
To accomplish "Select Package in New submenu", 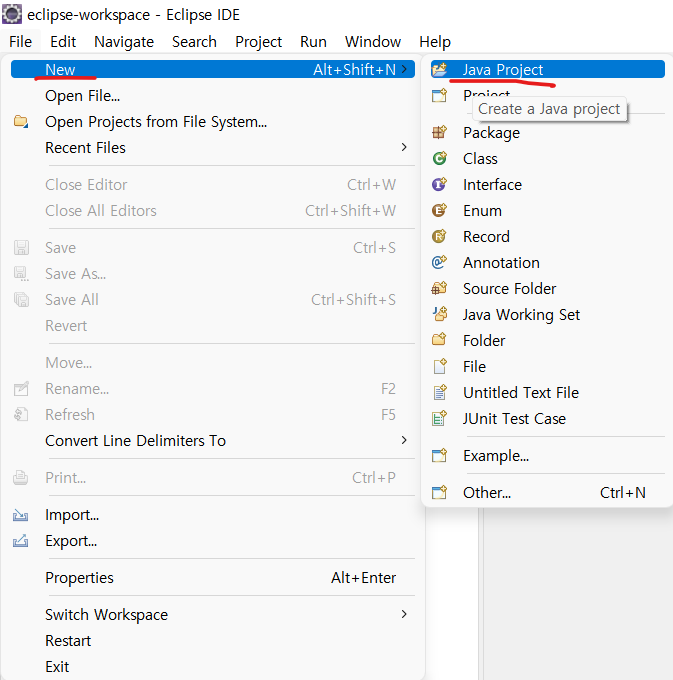I will tap(548, 132).
